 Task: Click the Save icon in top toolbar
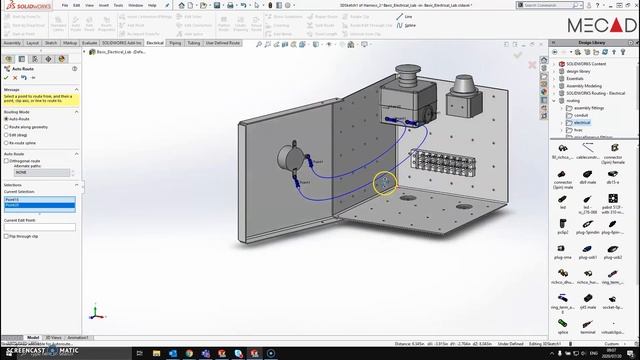pos(217,5)
